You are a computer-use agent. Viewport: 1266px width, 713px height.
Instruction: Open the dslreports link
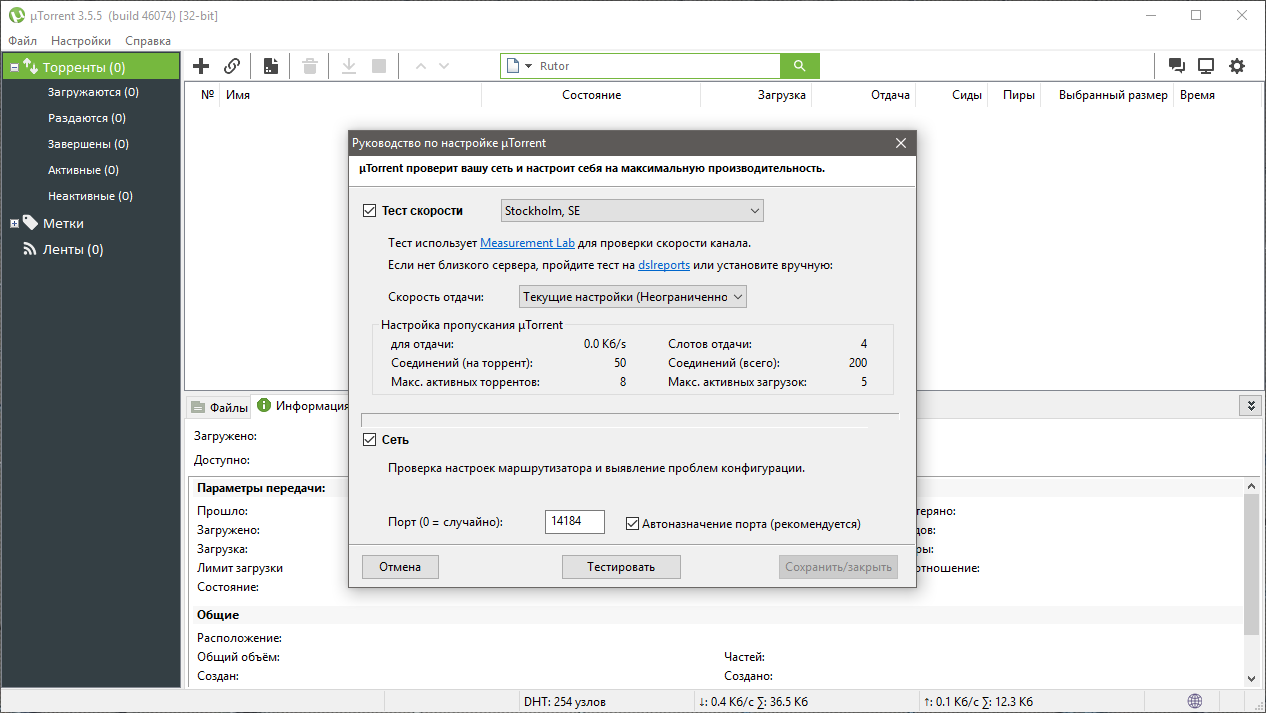tap(664, 265)
